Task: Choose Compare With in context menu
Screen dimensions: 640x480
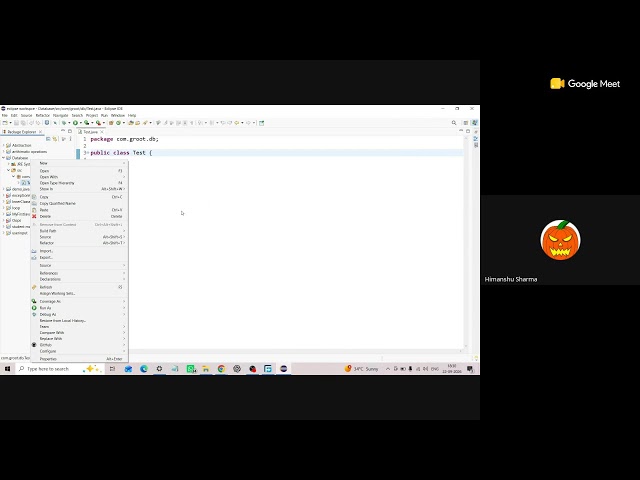Action: tap(80, 333)
